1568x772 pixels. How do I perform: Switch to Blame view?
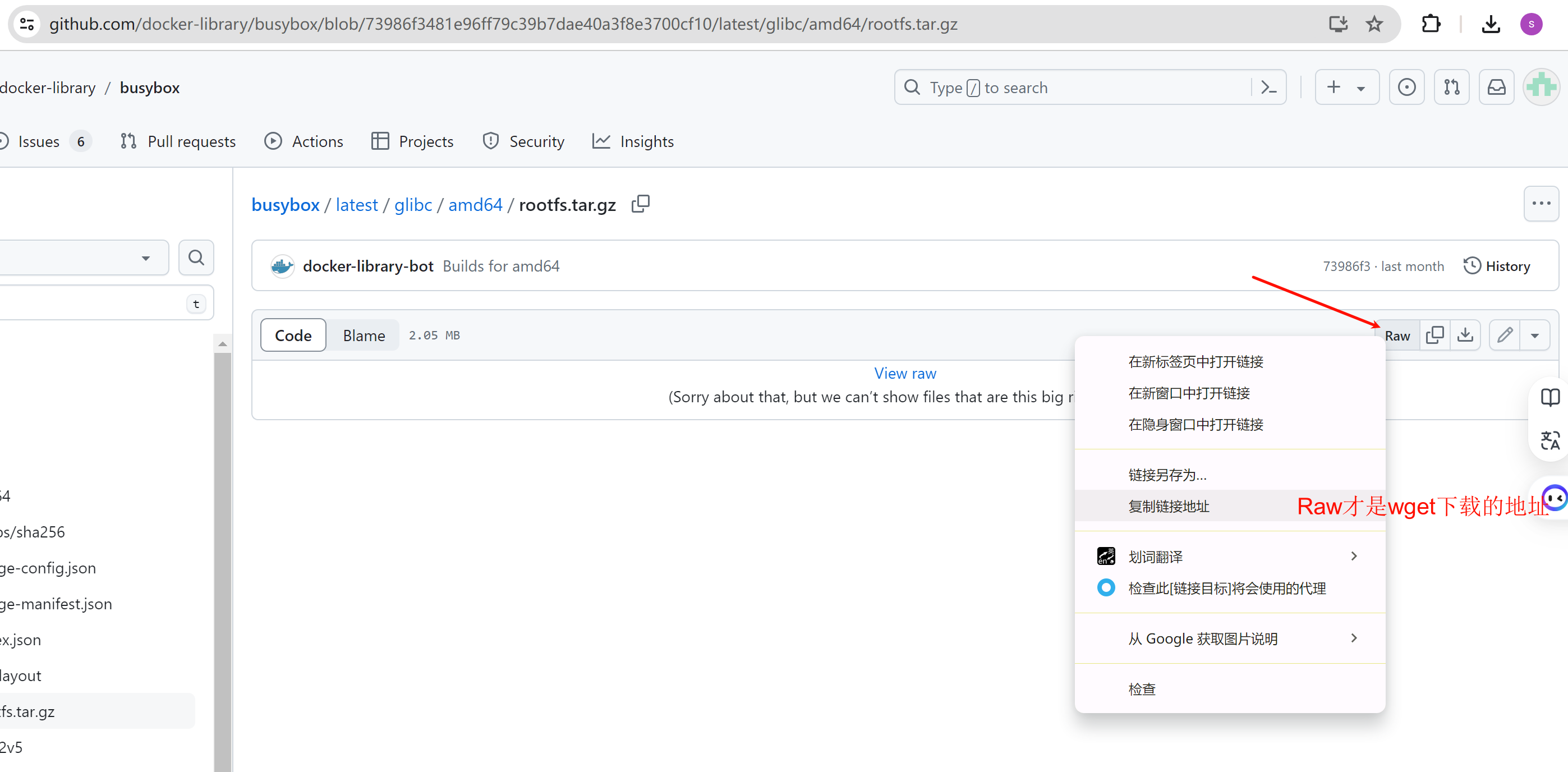pos(364,336)
